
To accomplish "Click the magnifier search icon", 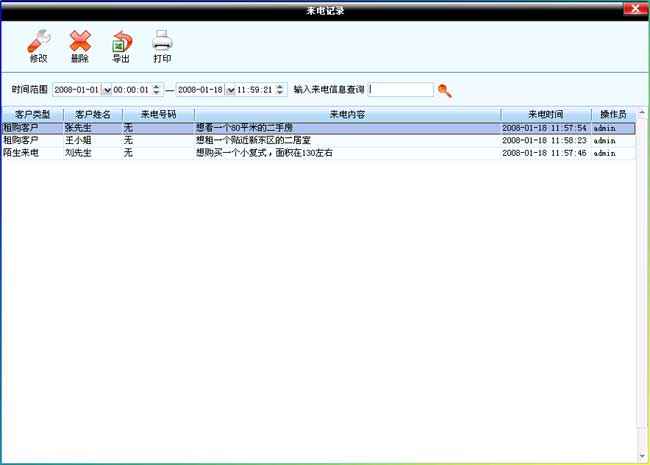I will pos(445,90).
